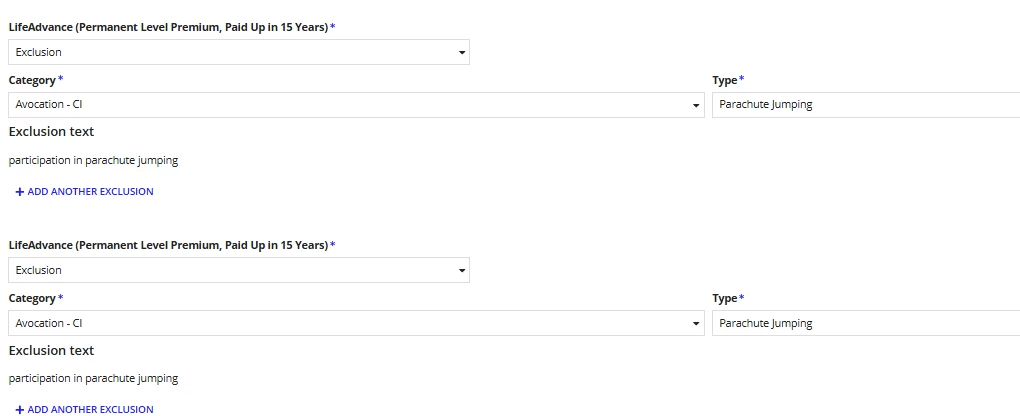Screen dimensions: 1020x416
Task: Click the first 'Exclusion text' heading
Action: point(51,132)
